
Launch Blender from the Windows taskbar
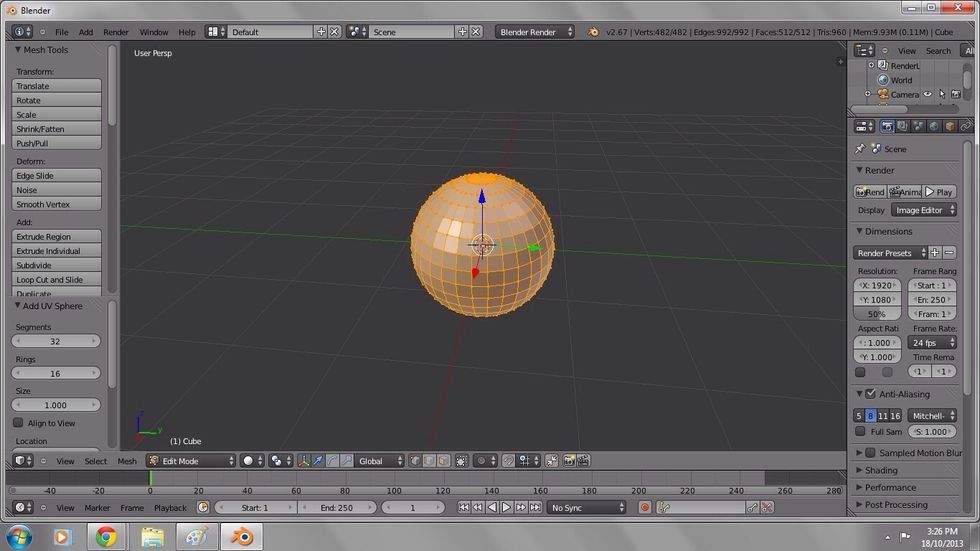[x=241, y=537]
